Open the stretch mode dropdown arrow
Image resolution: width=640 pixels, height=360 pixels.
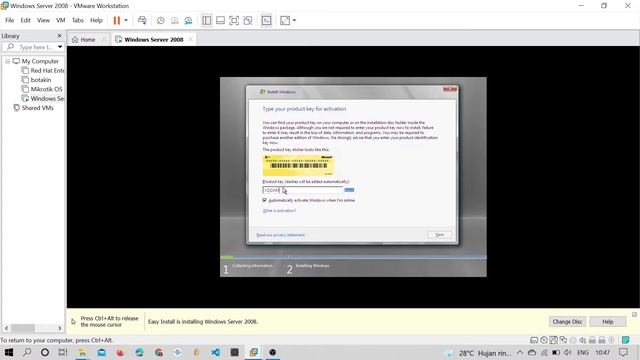pos(294,20)
